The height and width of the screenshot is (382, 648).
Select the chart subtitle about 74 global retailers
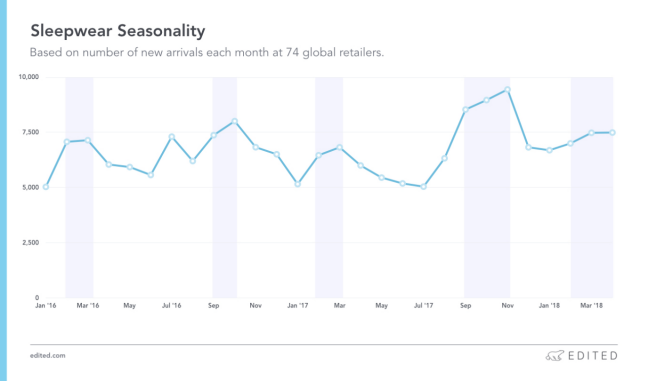[x=207, y=53]
